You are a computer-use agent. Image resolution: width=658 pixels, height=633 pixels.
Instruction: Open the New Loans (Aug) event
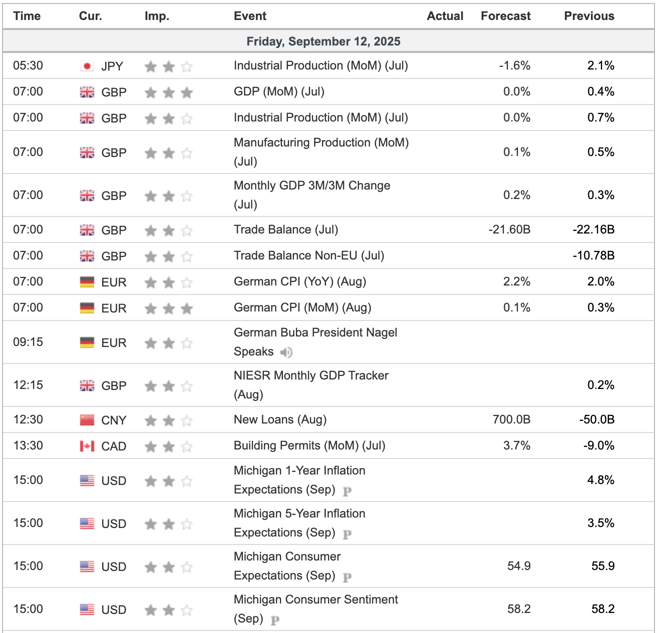pyautogui.click(x=280, y=420)
